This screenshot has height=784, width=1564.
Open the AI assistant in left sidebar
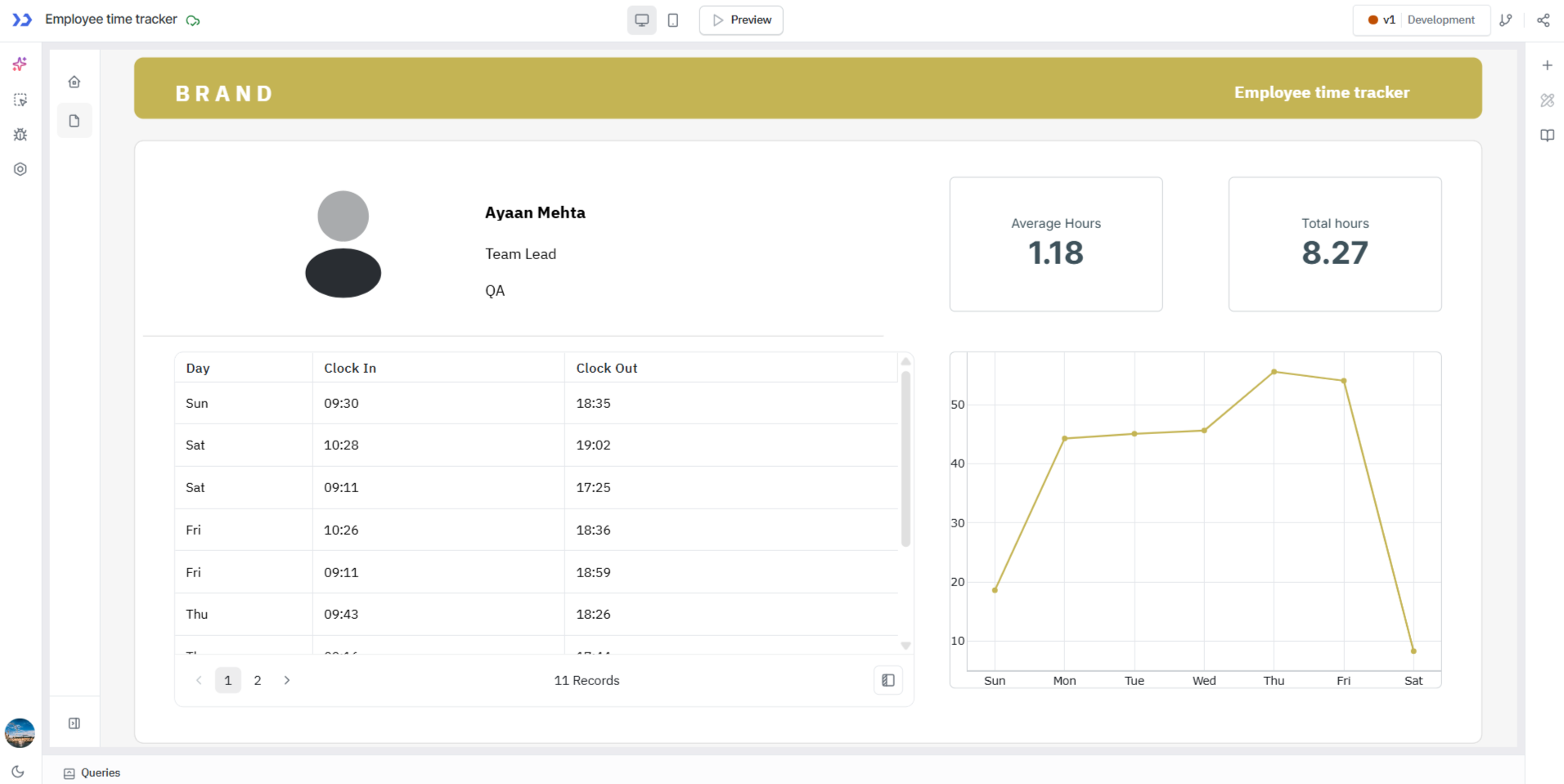tap(20, 65)
